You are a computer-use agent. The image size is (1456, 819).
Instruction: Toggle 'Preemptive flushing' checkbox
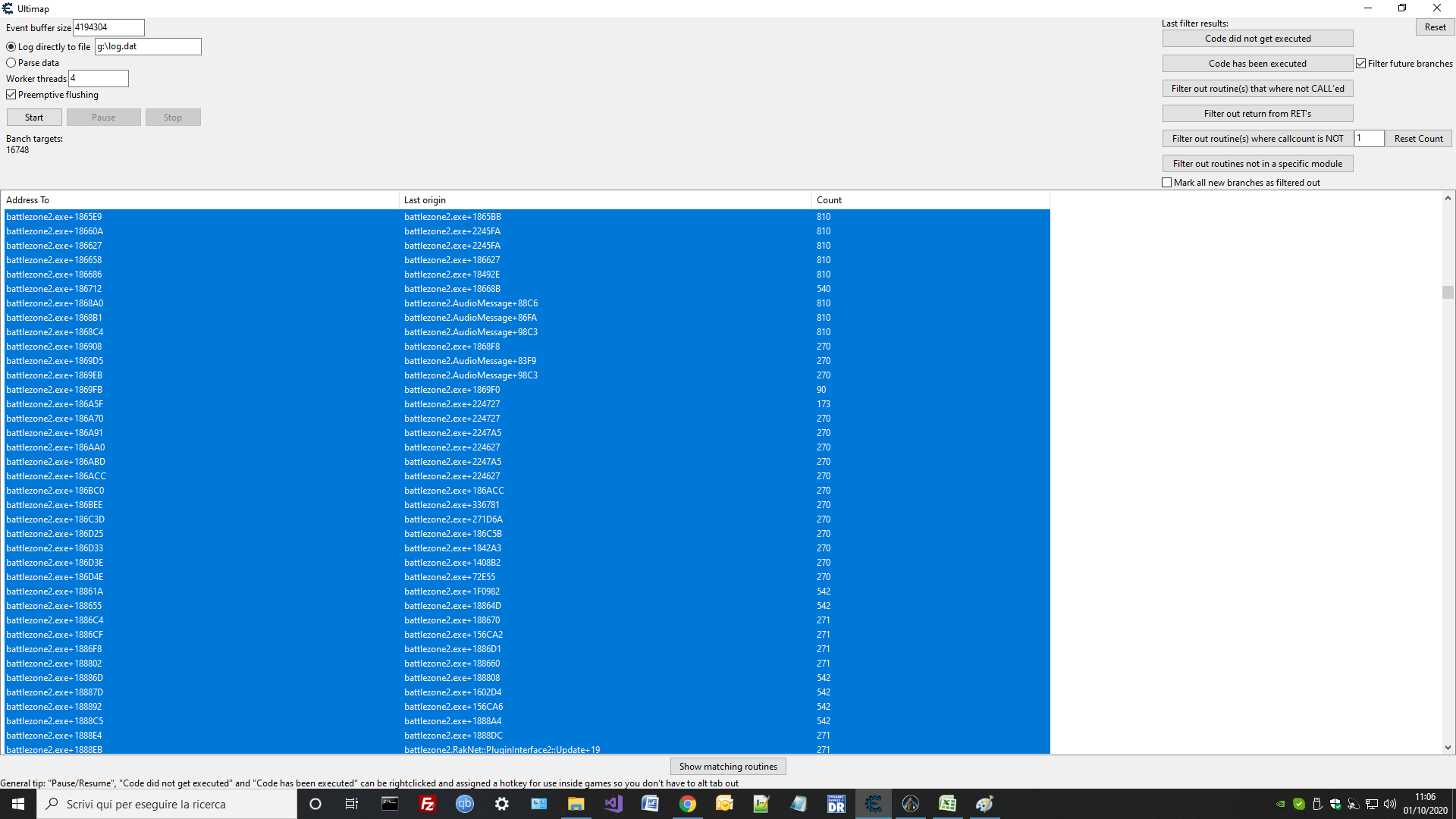pyautogui.click(x=11, y=94)
